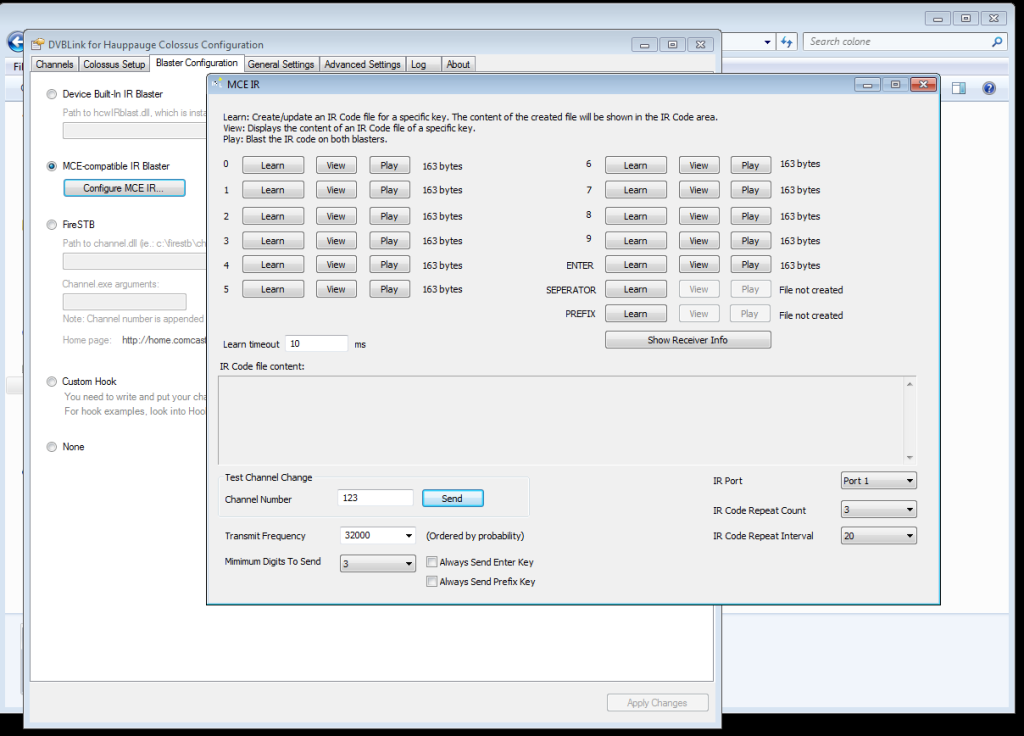
Task: Click the "163 bytes" label for key 0
Action: tap(442, 167)
